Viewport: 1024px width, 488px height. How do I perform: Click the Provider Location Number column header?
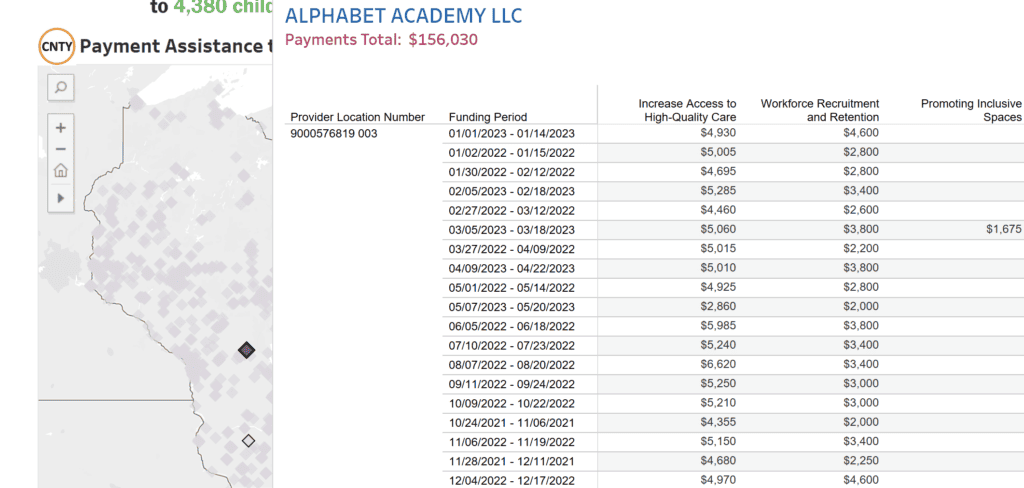(x=358, y=117)
